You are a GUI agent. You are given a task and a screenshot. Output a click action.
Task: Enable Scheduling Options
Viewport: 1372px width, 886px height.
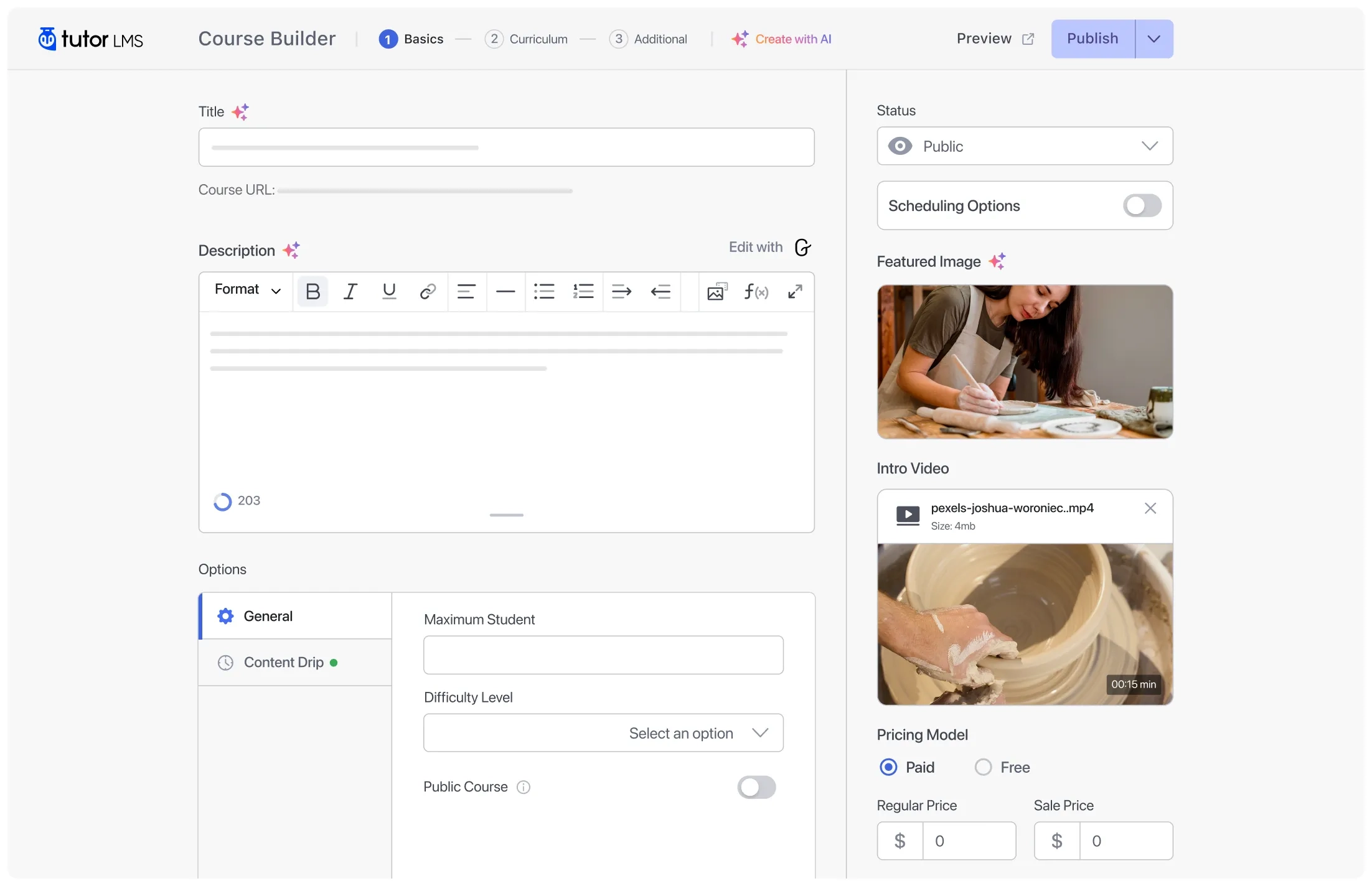pyautogui.click(x=1142, y=205)
